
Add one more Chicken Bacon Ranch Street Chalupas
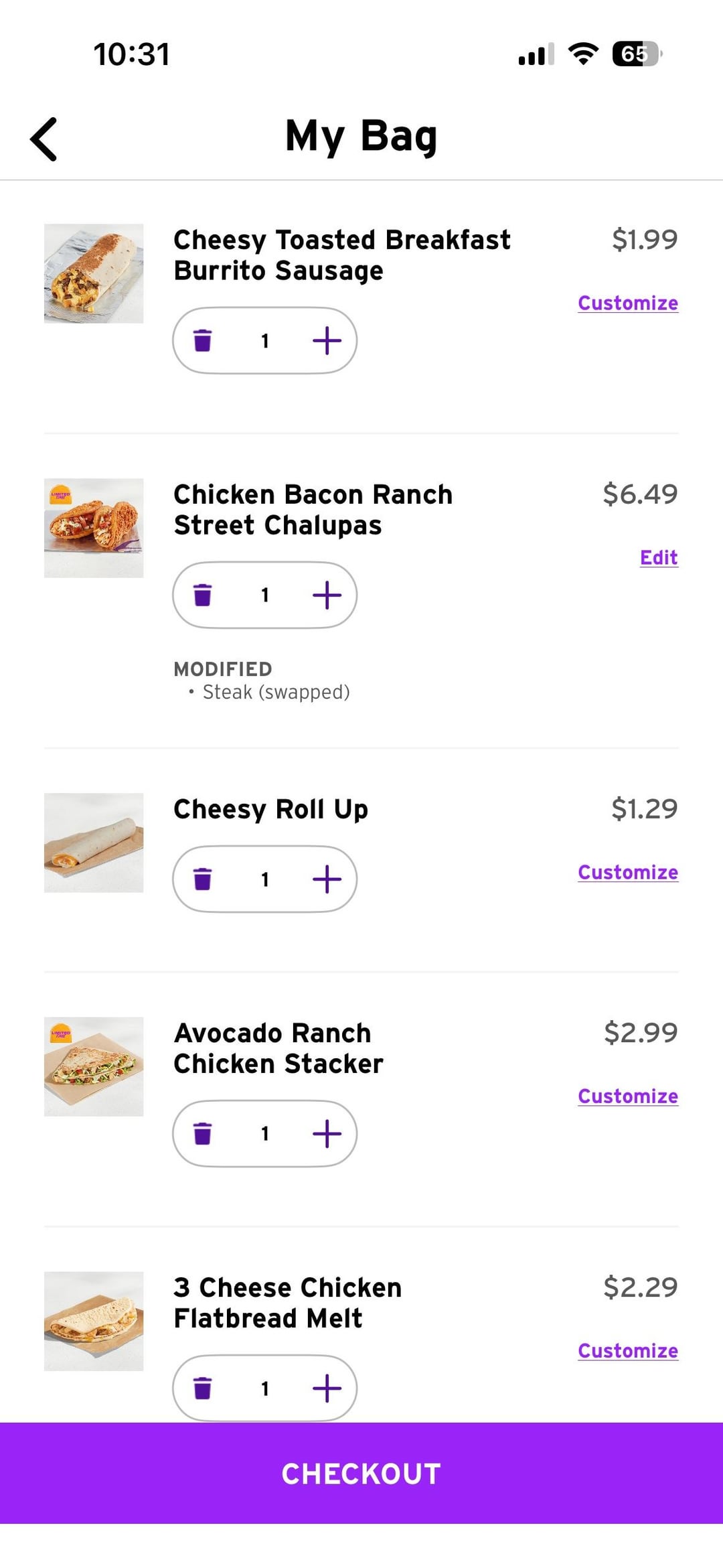click(x=327, y=595)
